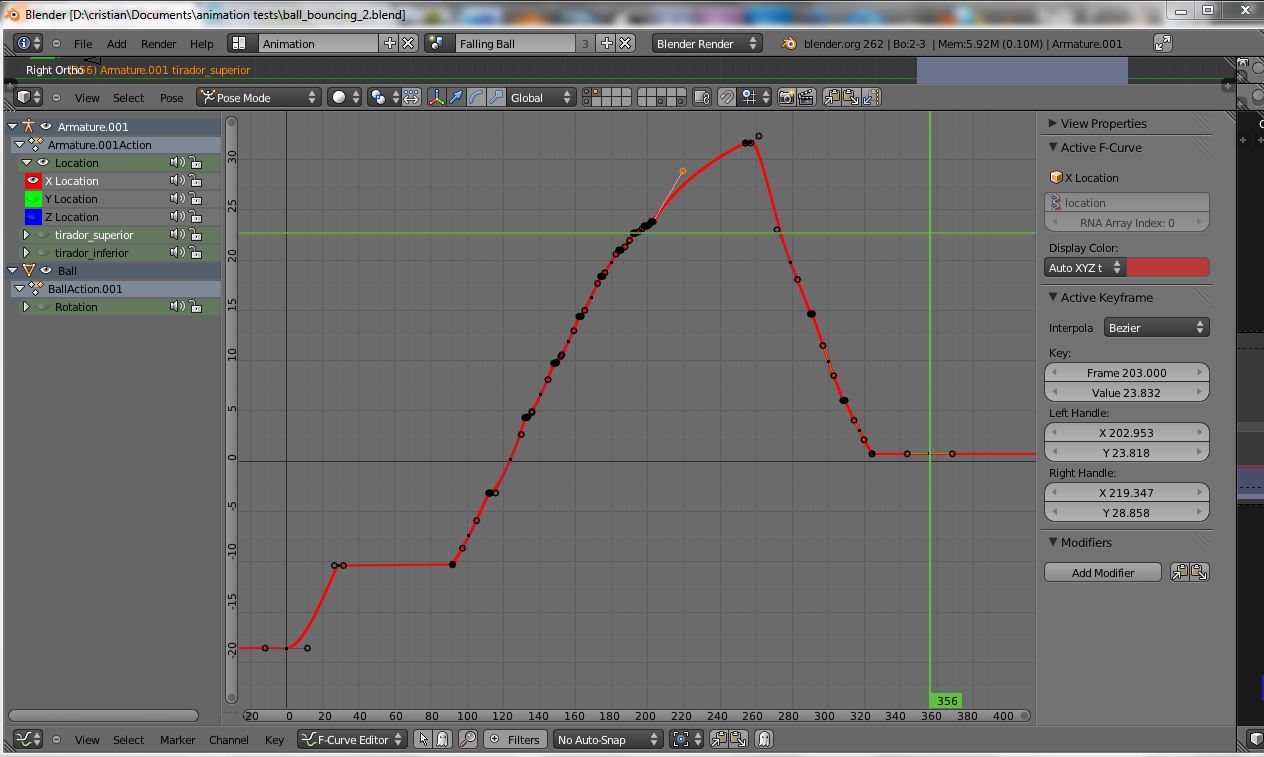Click the fullscreen toggle icon in Info header
Image resolution: width=1264 pixels, height=757 pixels.
point(1163,43)
